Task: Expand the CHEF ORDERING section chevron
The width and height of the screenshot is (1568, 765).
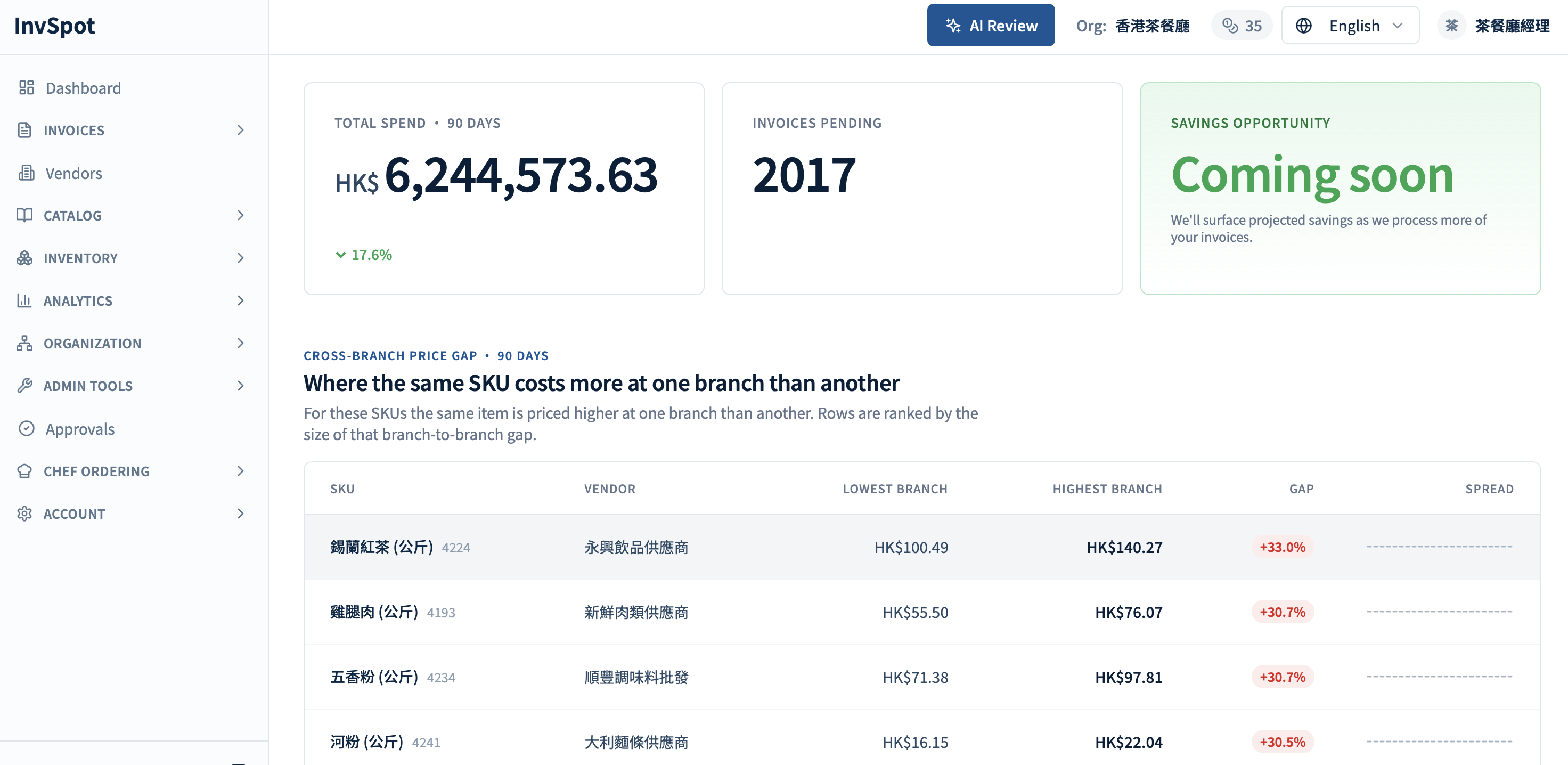Action: (x=240, y=471)
